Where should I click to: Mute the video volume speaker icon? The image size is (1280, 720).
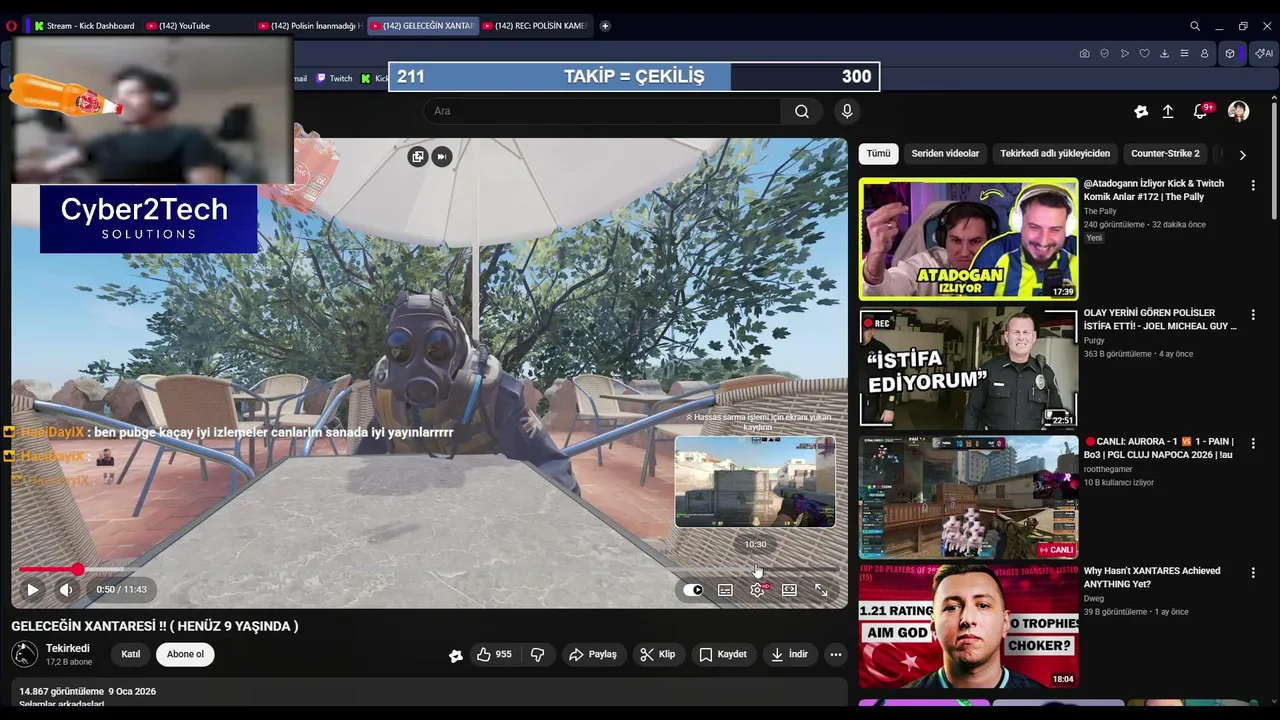(66, 590)
